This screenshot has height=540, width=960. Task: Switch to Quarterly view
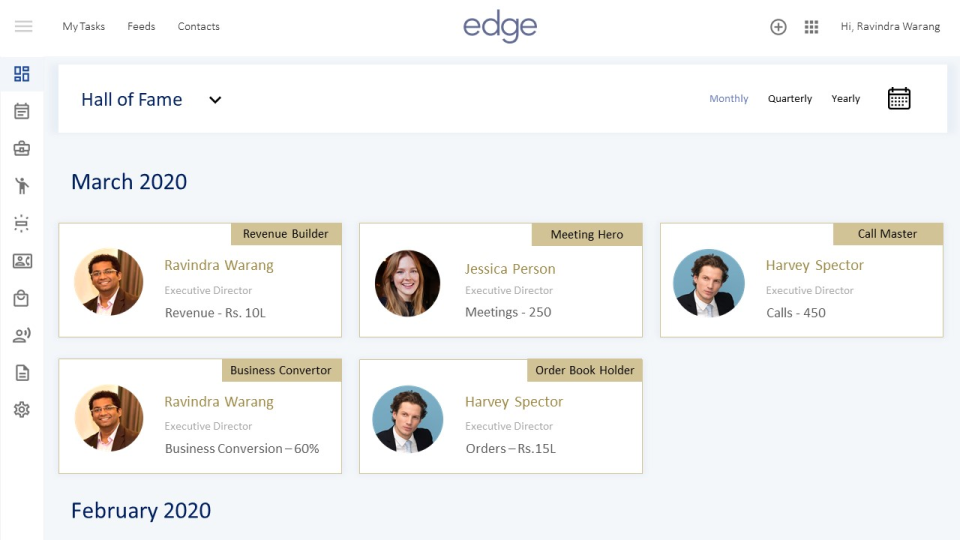click(x=790, y=99)
